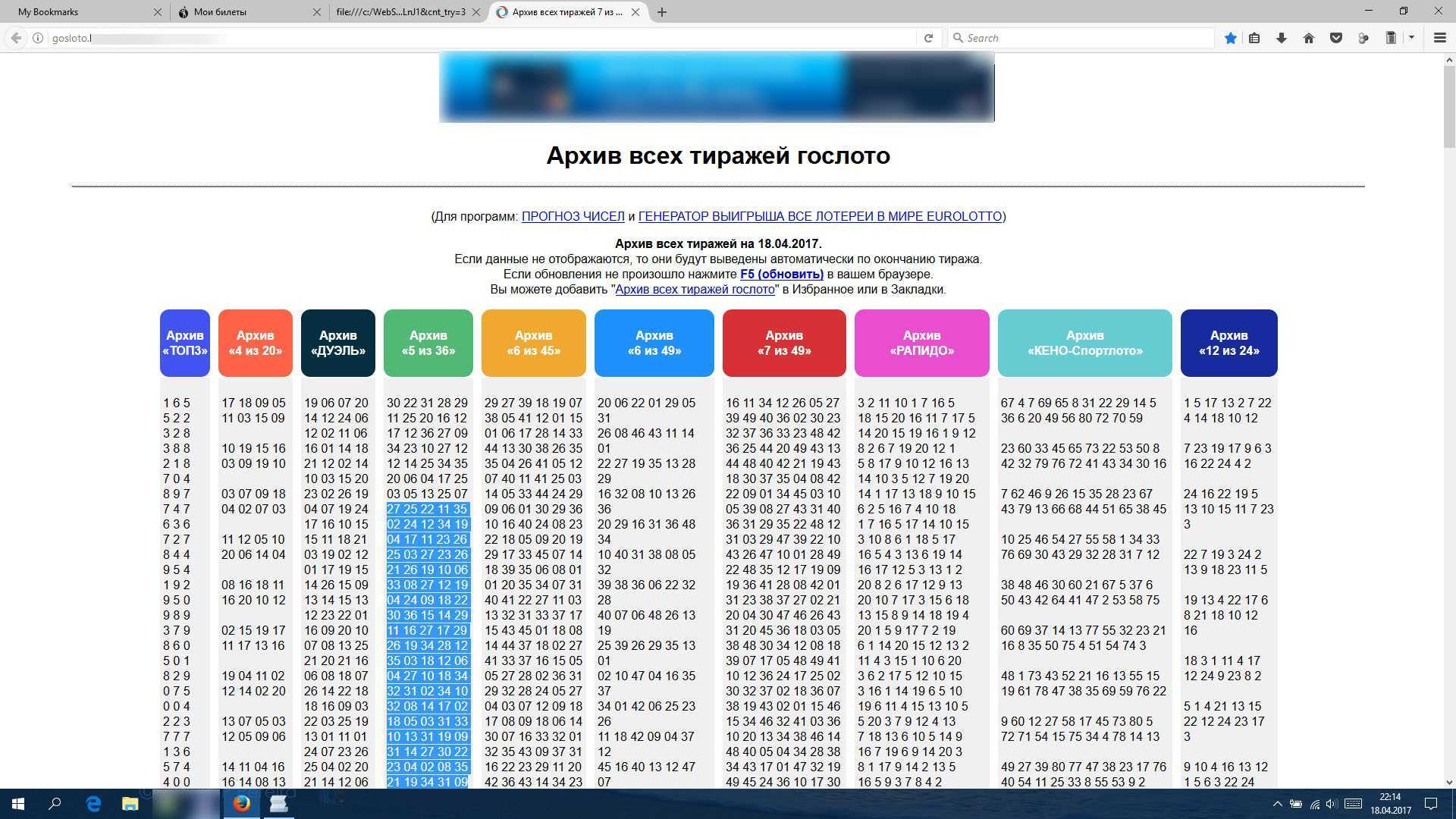The width and height of the screenshot is (1456, 819).
Task: Close the Мои билеты tab
Action: (318, 12)
